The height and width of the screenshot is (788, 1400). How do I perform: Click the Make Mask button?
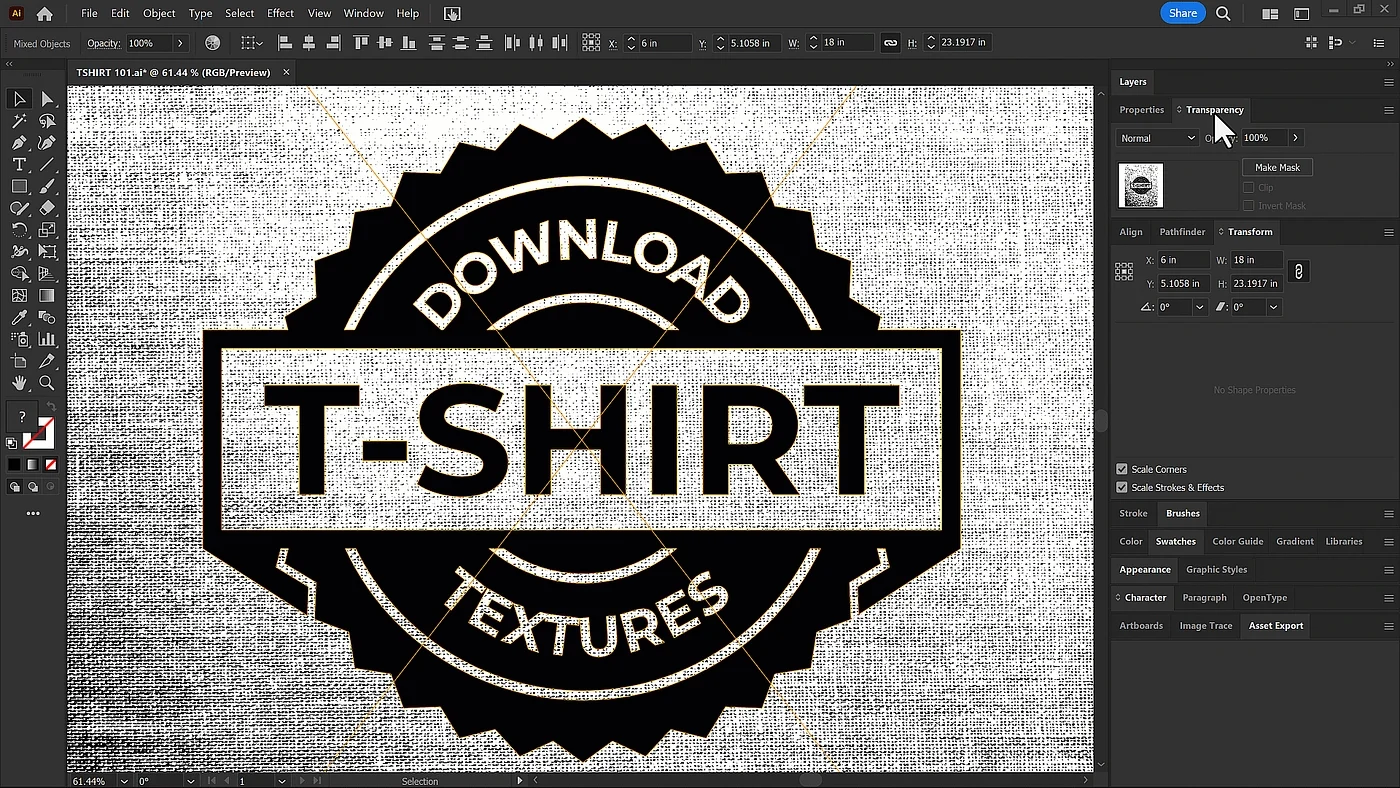point(1277,168)
